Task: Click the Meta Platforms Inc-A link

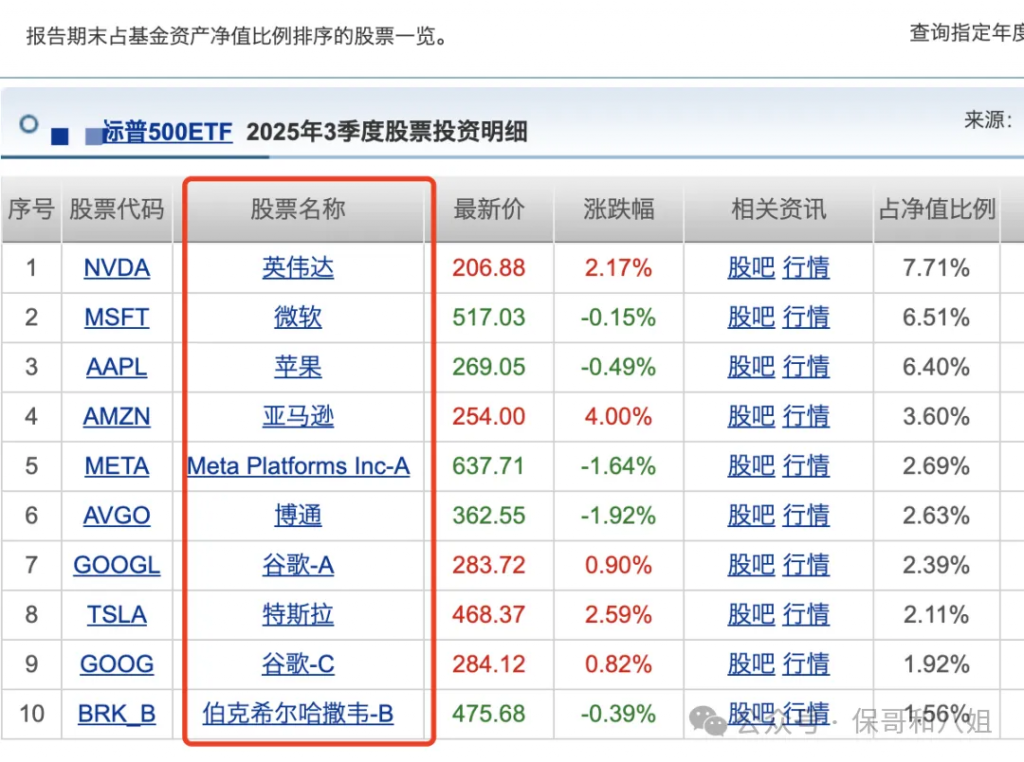Action: 298,466
